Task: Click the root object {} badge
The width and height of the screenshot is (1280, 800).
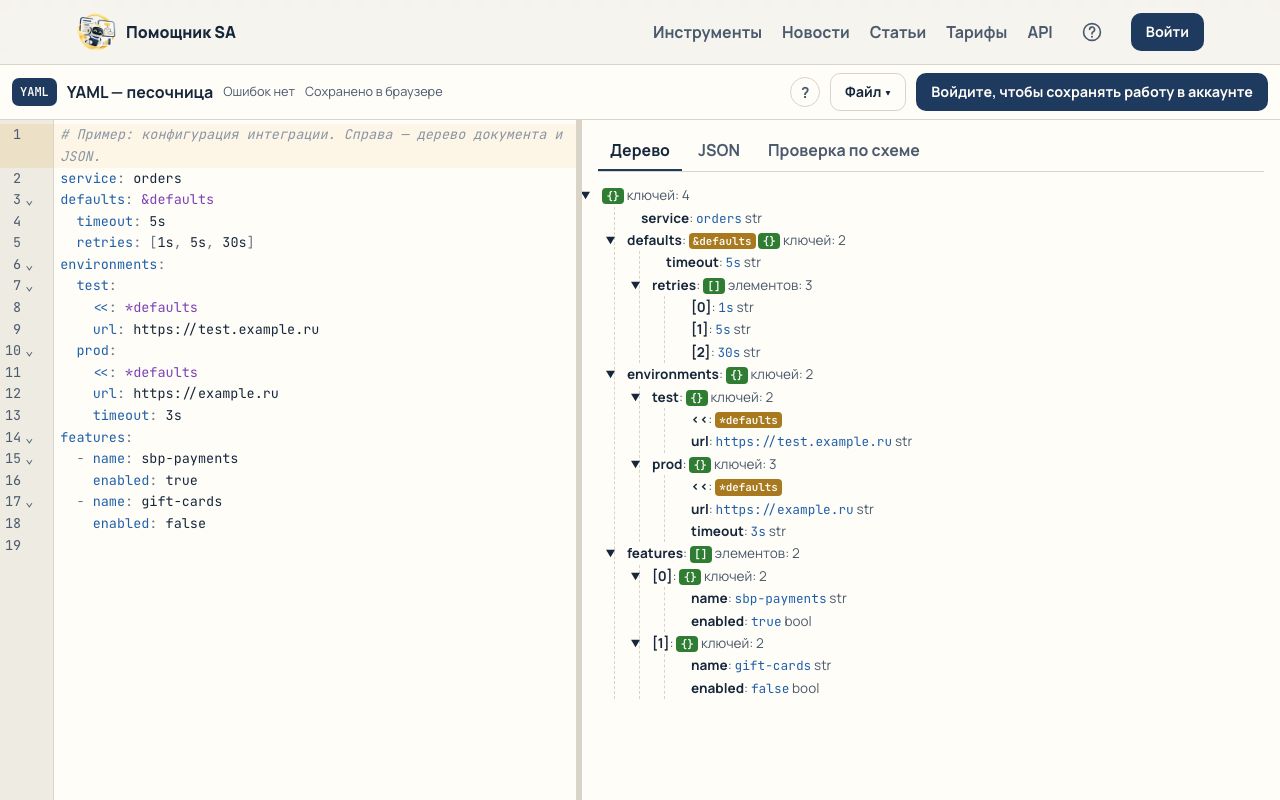Action: click(x=613, y=196)
